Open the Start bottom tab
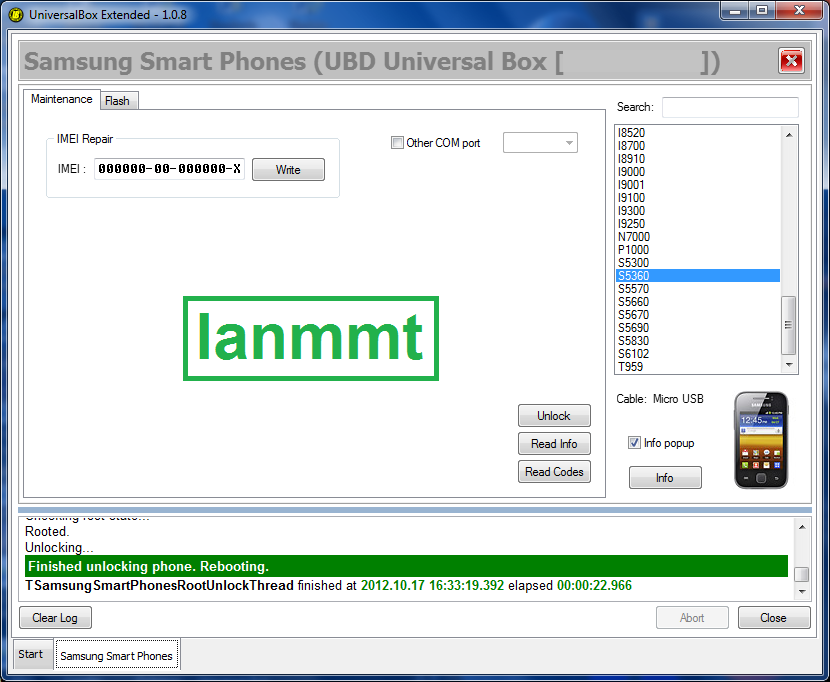The width and height of the screenshot is (830, 682). pos(31,654)
